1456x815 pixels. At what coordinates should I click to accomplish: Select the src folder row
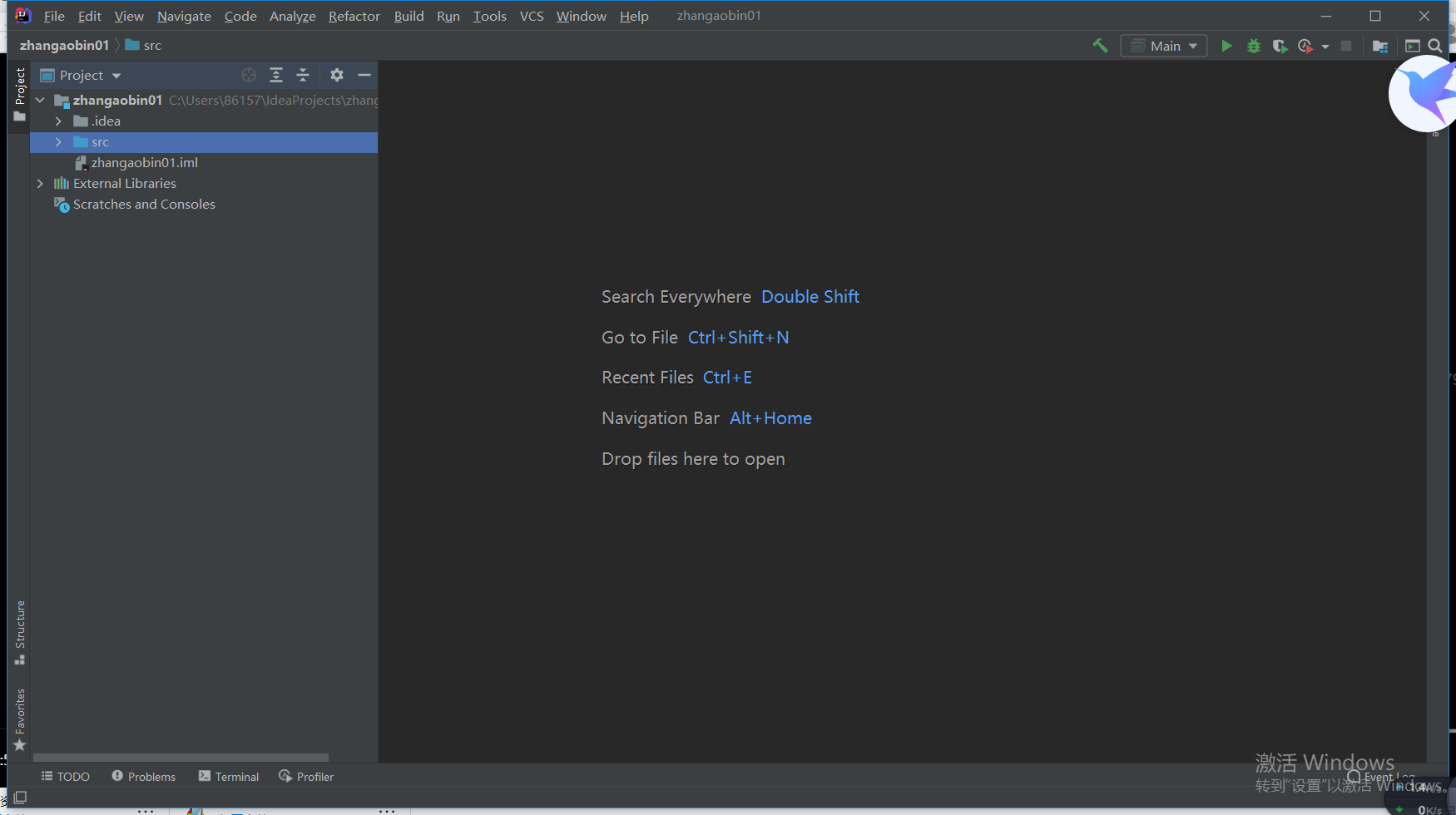point(204,142)
